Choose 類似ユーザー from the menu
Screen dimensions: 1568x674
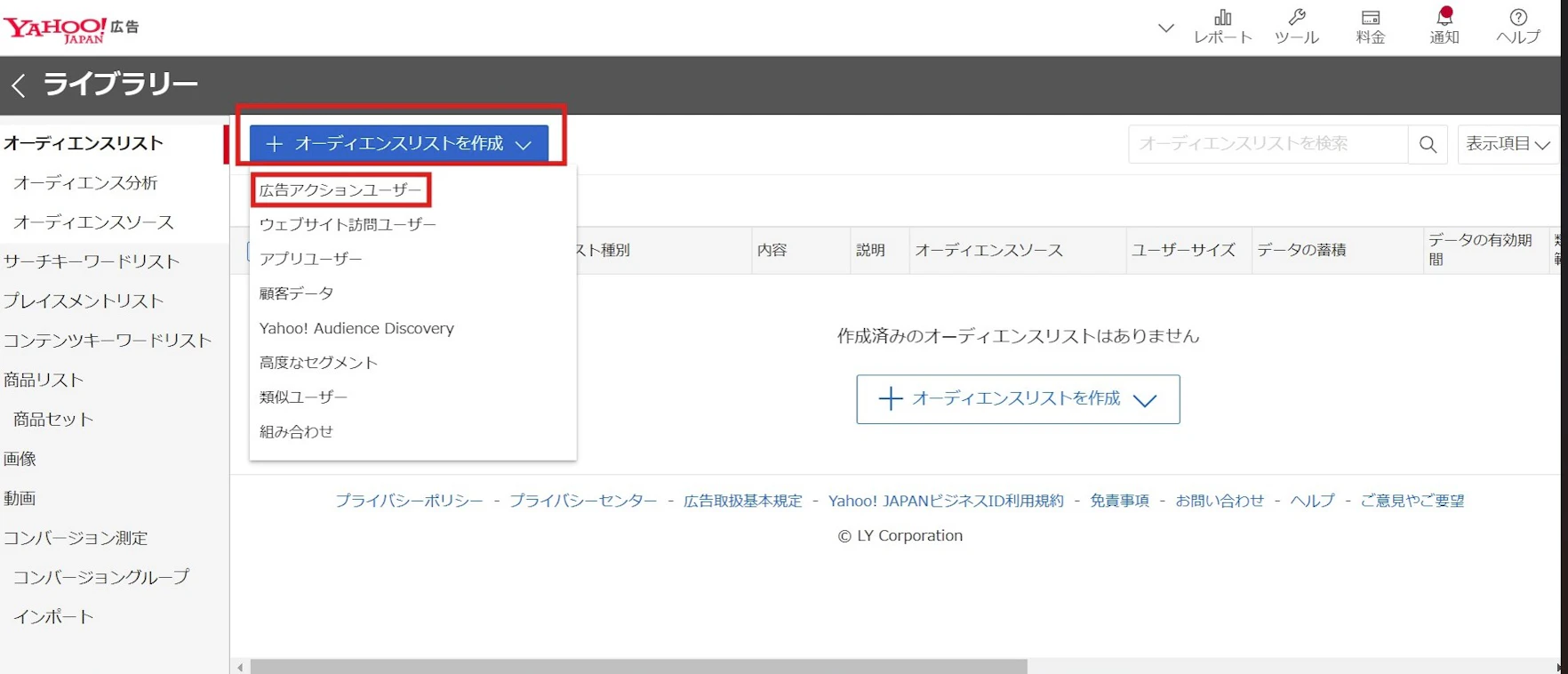[x=303, y=397]
